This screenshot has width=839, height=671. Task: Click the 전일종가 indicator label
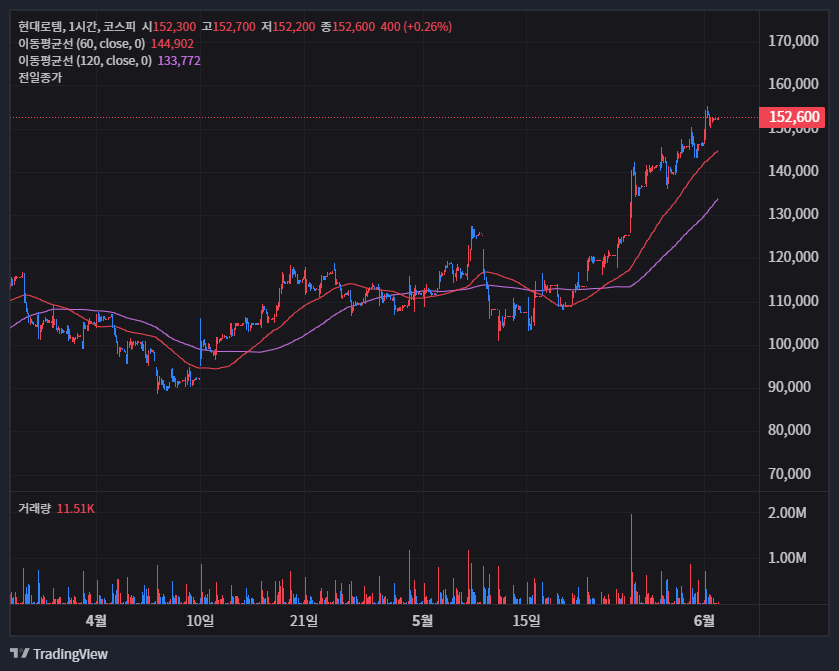point(40,78)
